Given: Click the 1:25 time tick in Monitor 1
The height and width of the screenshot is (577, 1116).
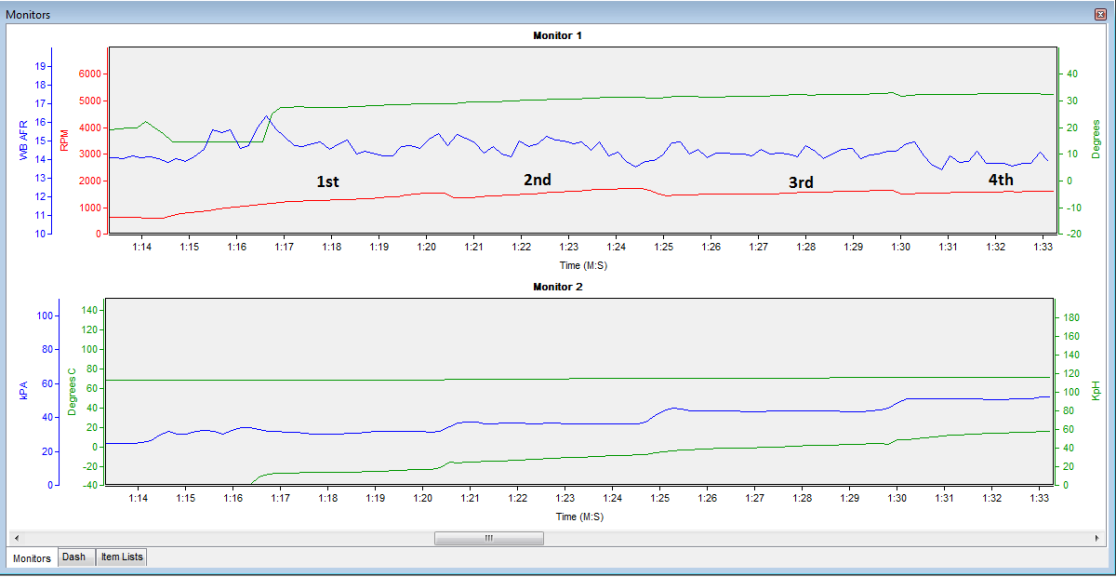Looking at the screenshot, I should 663,246.
